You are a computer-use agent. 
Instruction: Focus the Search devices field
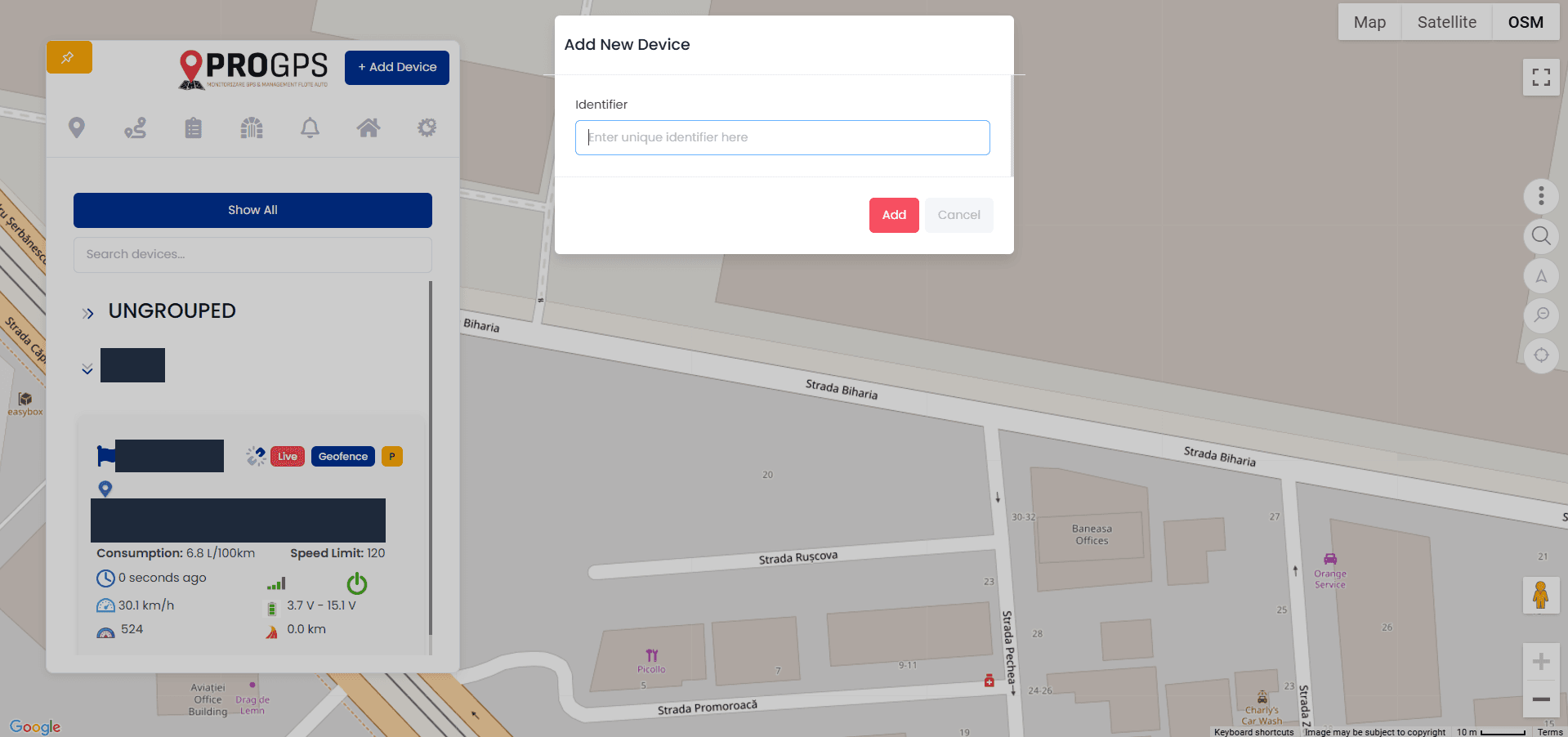252,255
